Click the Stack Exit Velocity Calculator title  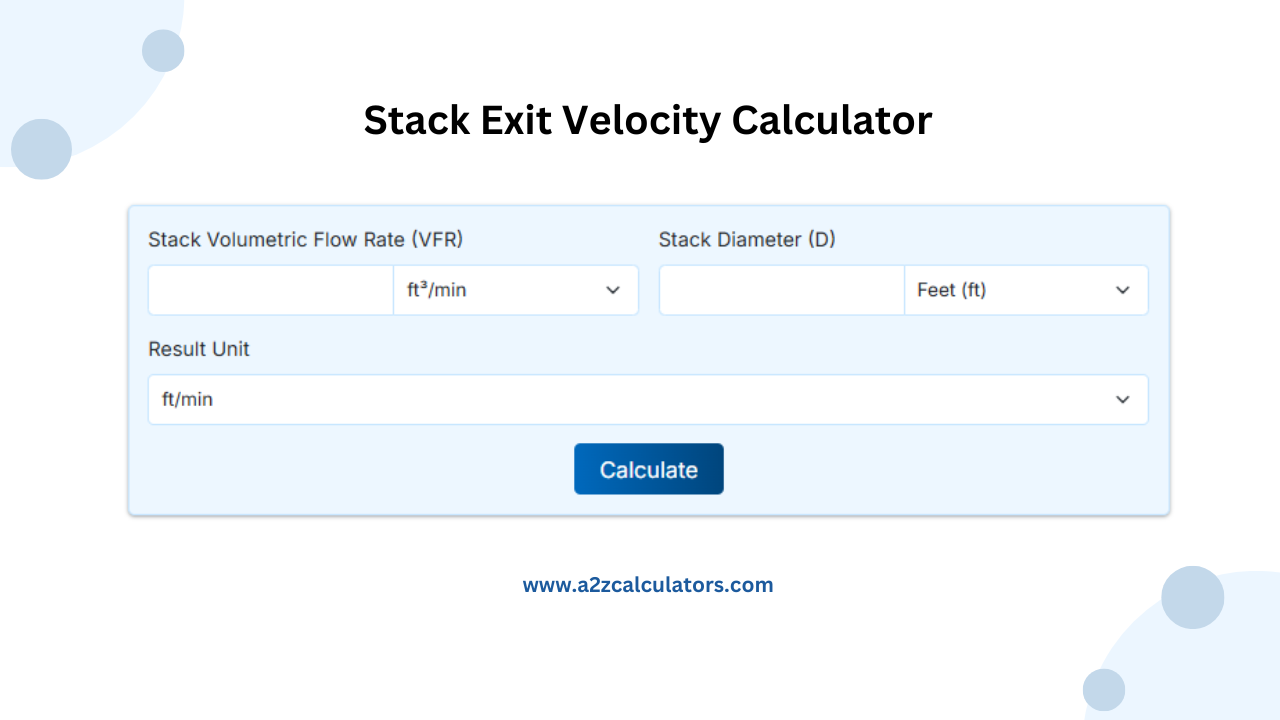coord(648,120)
